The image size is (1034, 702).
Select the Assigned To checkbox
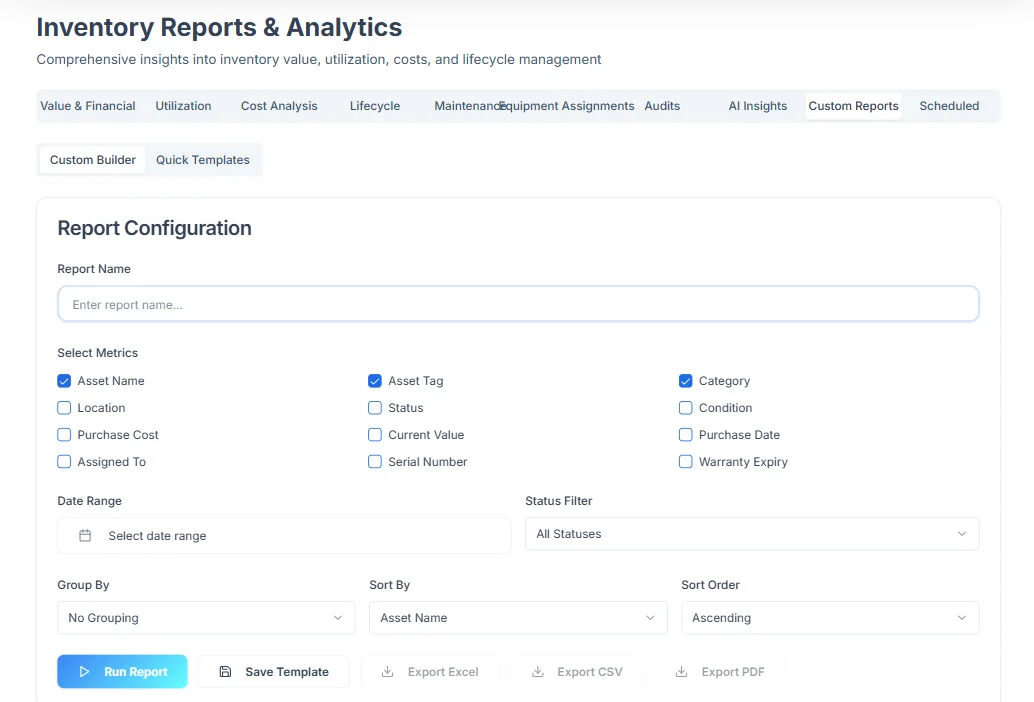64,462
